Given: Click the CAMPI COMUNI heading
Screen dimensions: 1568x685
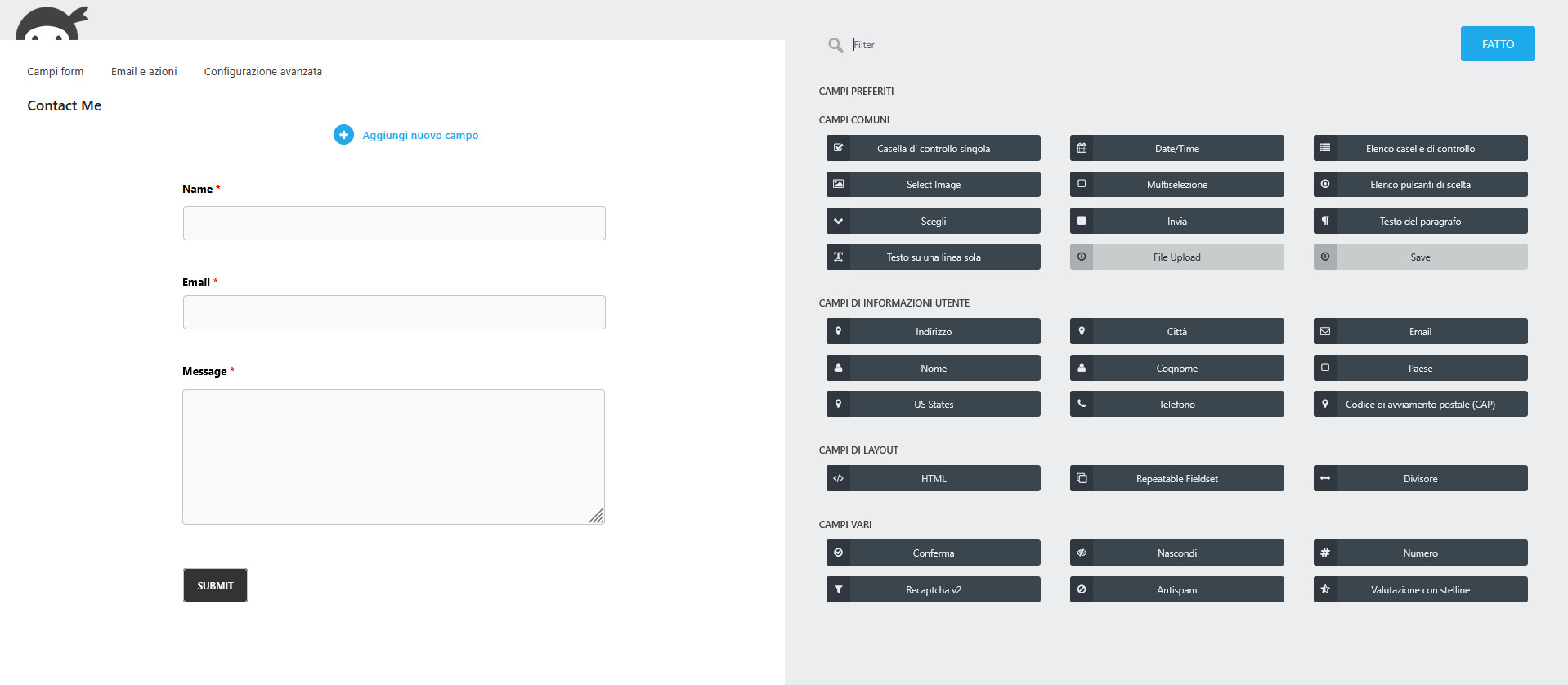Looking at the screenshot, I should click(854, 120).
